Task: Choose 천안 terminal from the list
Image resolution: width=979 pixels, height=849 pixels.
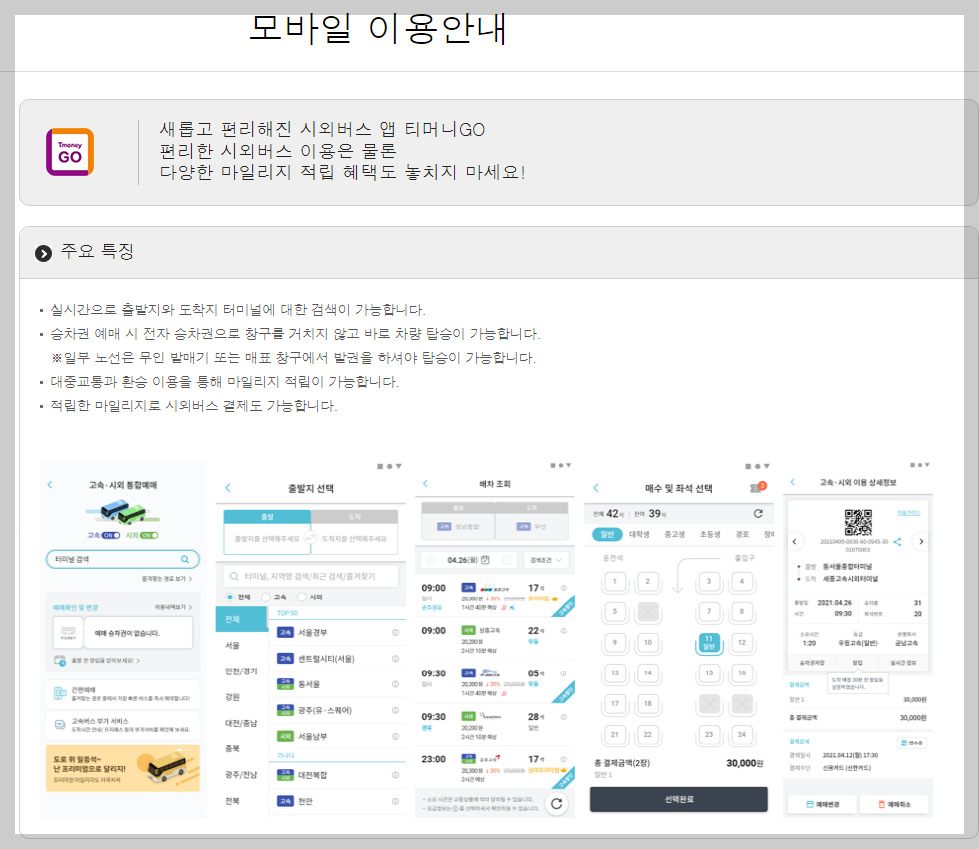Action: point(337,801)
